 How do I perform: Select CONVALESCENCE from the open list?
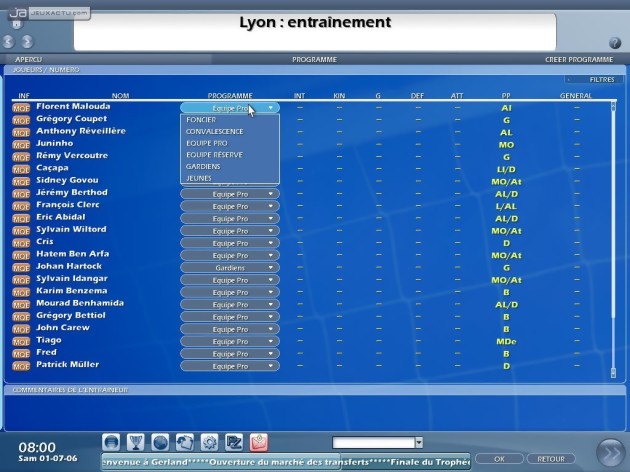215,131
